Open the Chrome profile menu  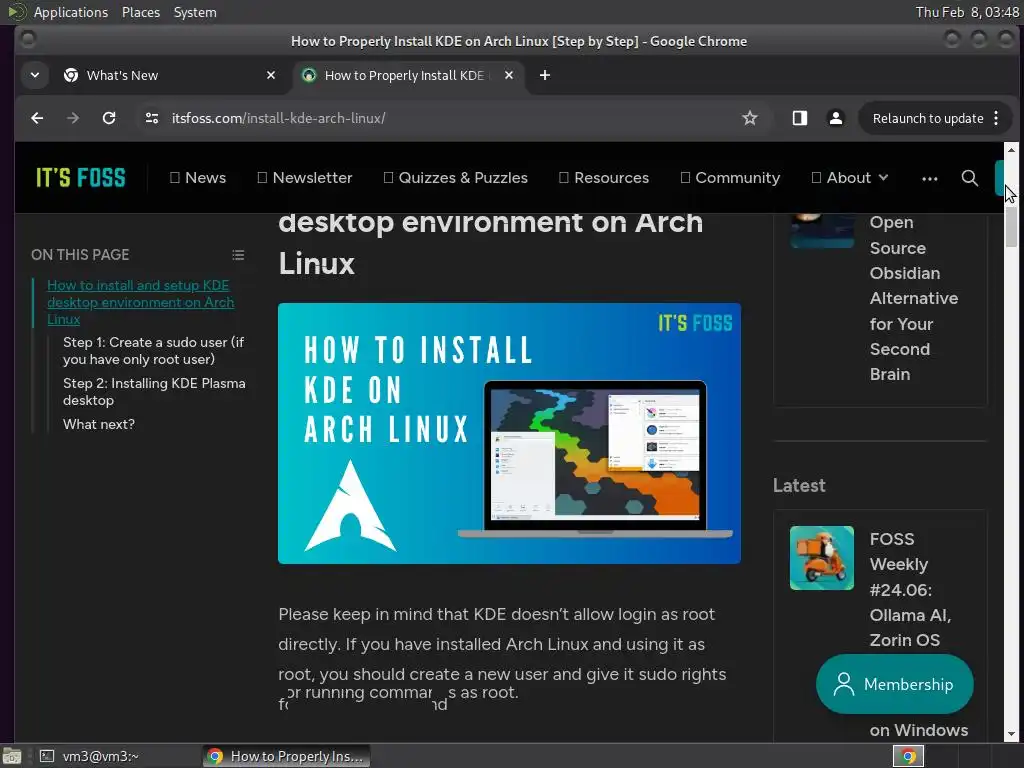tap(835, 118)
